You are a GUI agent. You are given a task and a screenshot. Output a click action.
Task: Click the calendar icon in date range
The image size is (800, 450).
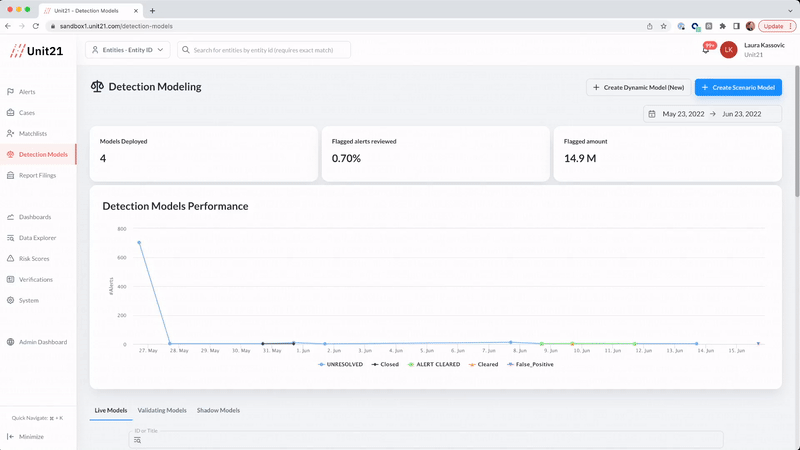pyautogui.click(x=652, y=114)
